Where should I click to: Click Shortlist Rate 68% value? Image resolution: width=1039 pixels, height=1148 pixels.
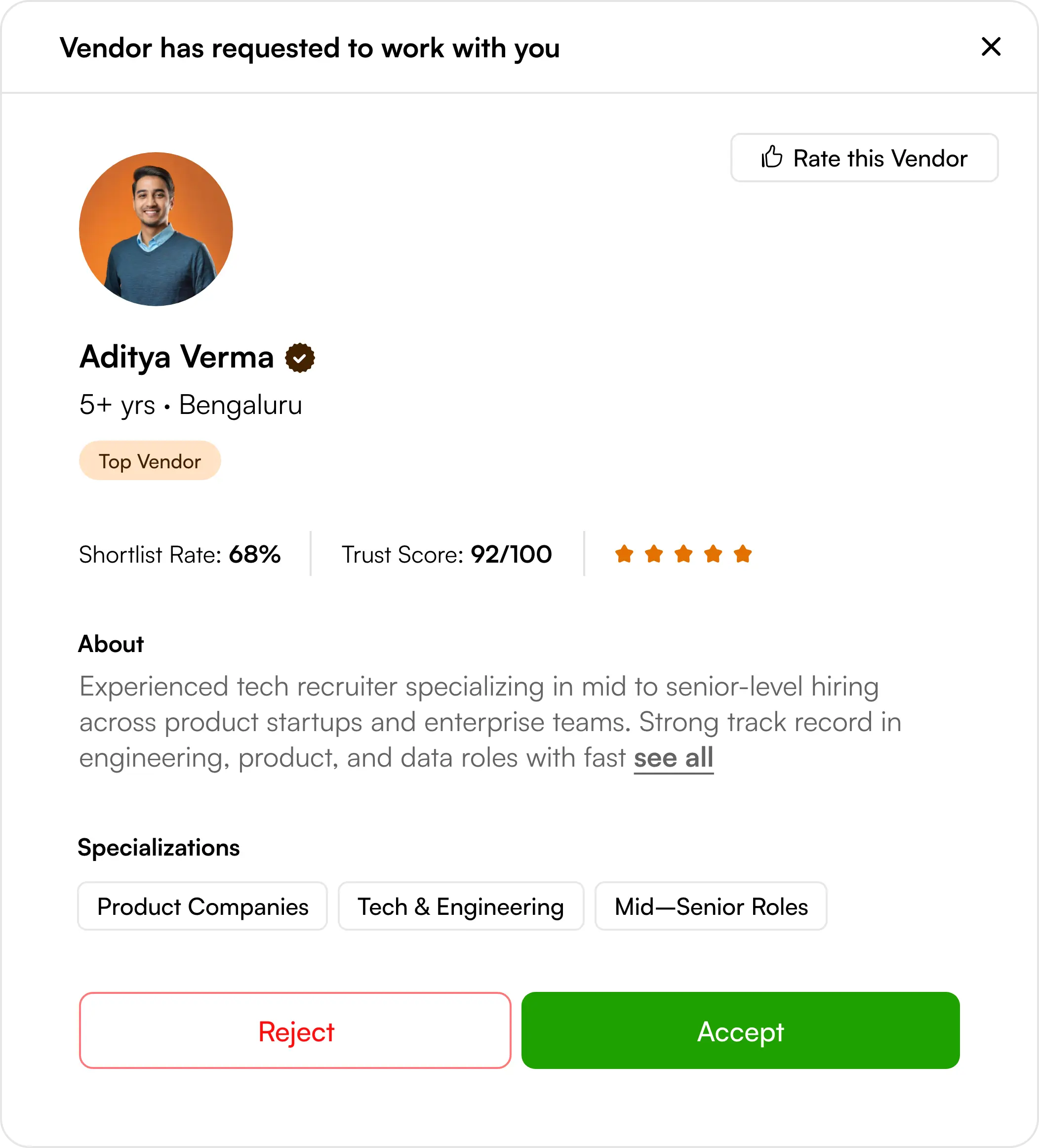[254, 554]
